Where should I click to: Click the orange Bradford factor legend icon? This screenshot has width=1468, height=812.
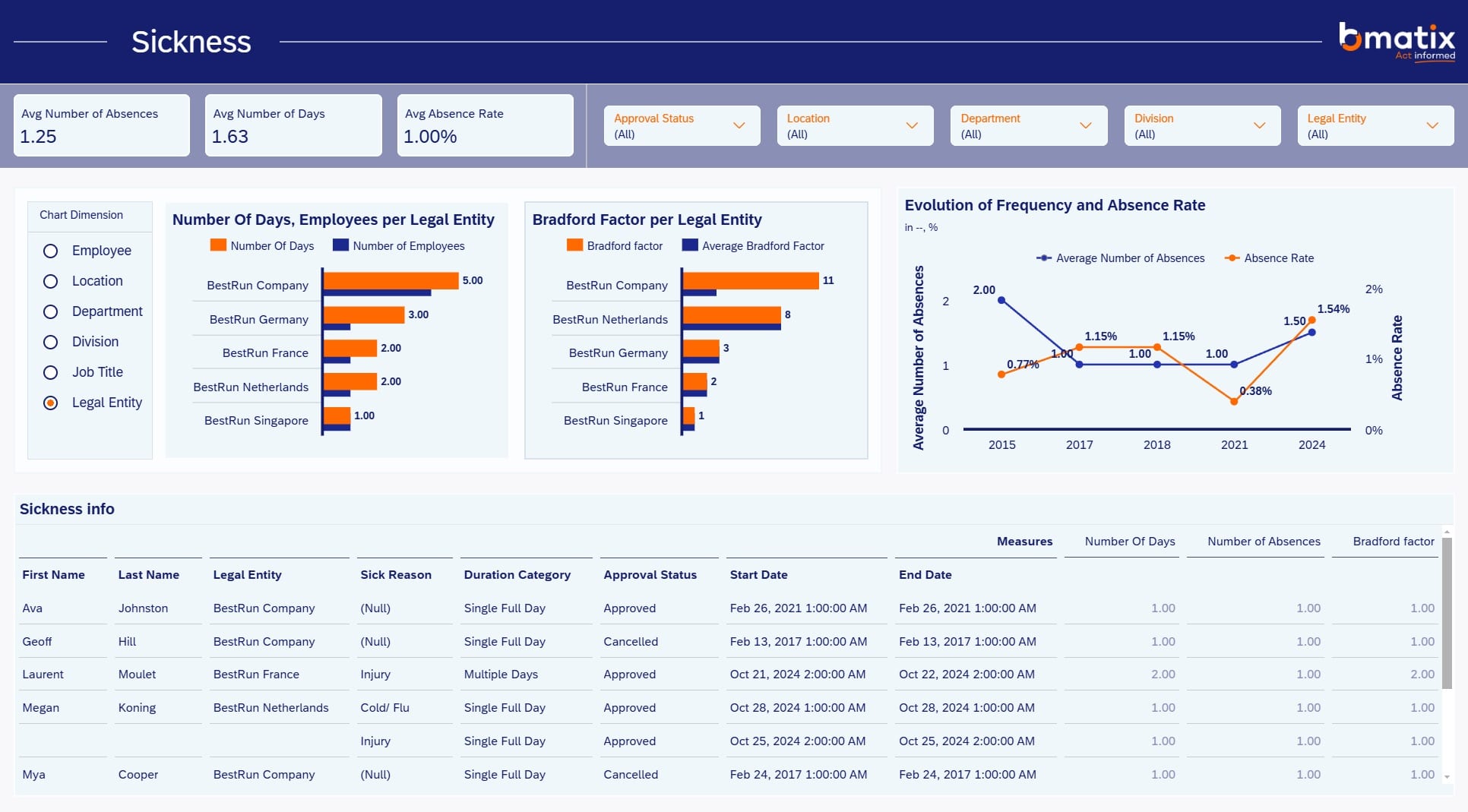(574, 245)
